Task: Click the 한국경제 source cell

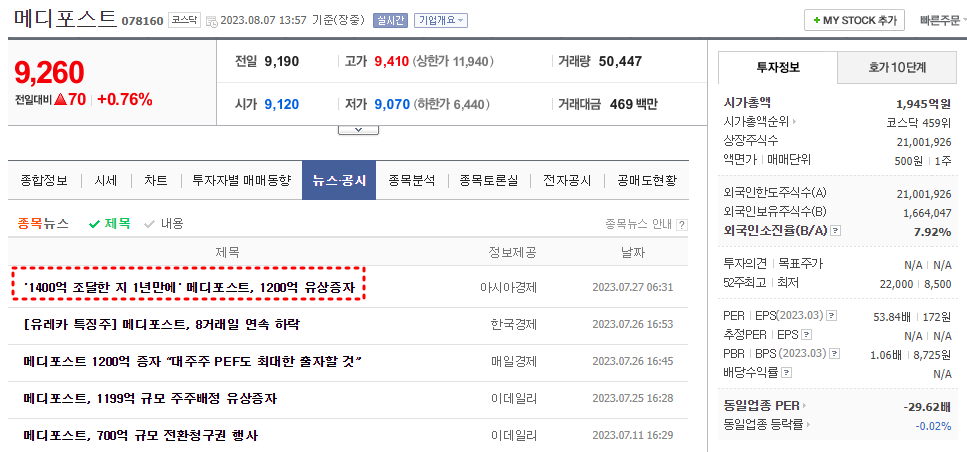Action: click(514, 324)
